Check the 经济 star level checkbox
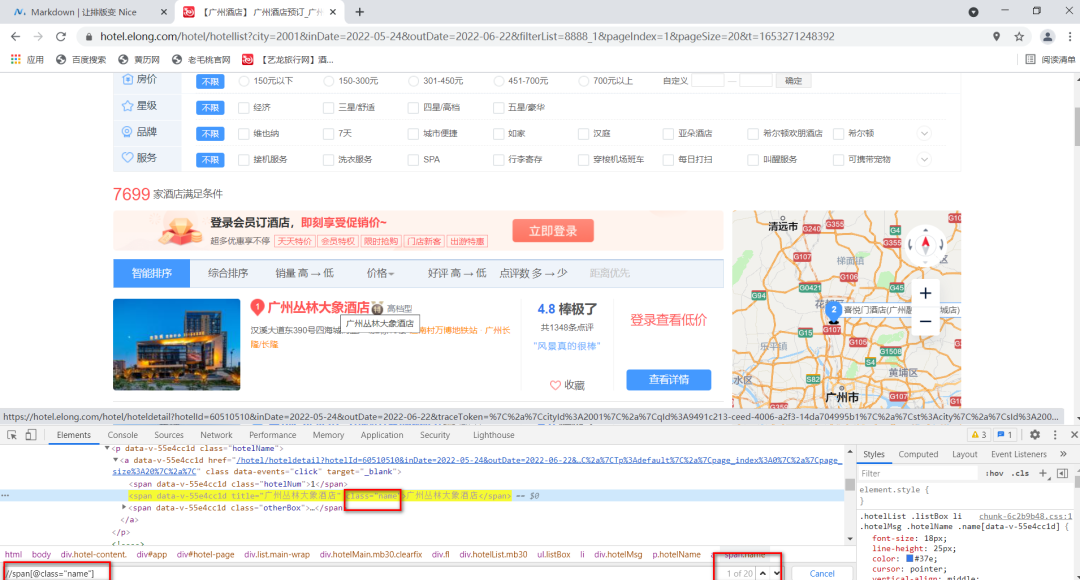Image resolution: width=1080 pixels, height=580 pixels. tap(244, 107)
